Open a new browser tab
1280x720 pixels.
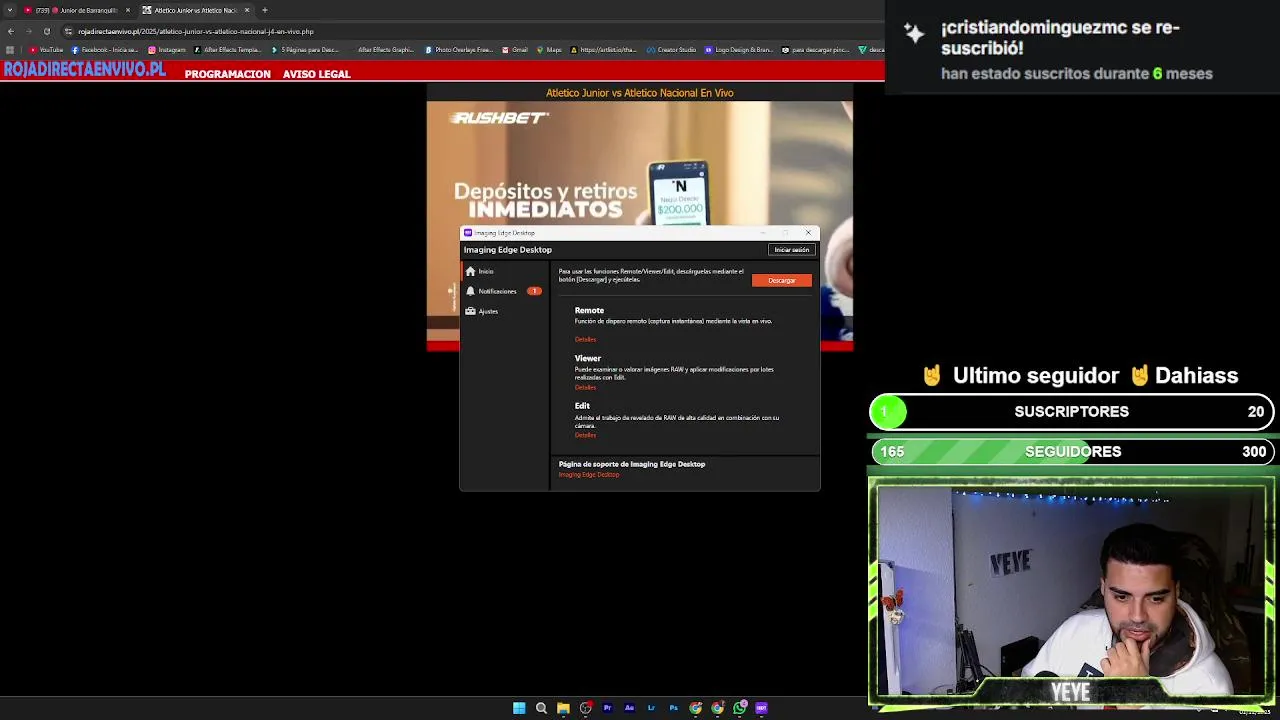[x=265, y=10]
